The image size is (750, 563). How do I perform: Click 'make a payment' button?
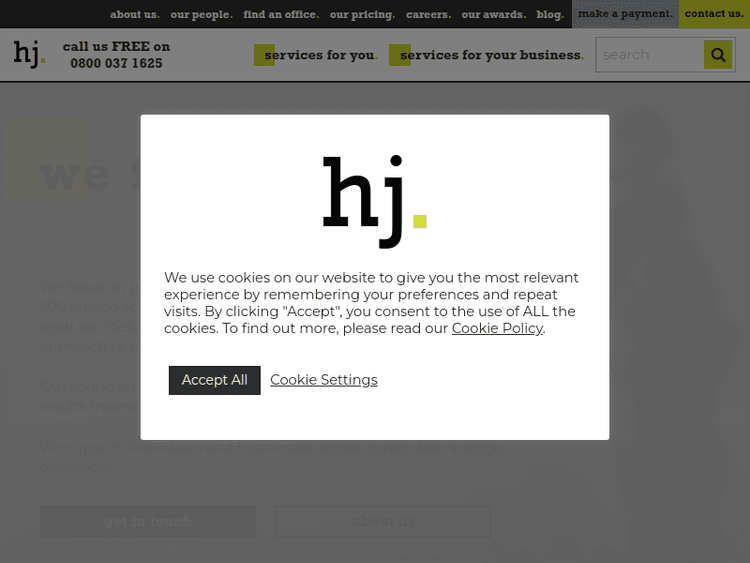(x=625, y=14)
